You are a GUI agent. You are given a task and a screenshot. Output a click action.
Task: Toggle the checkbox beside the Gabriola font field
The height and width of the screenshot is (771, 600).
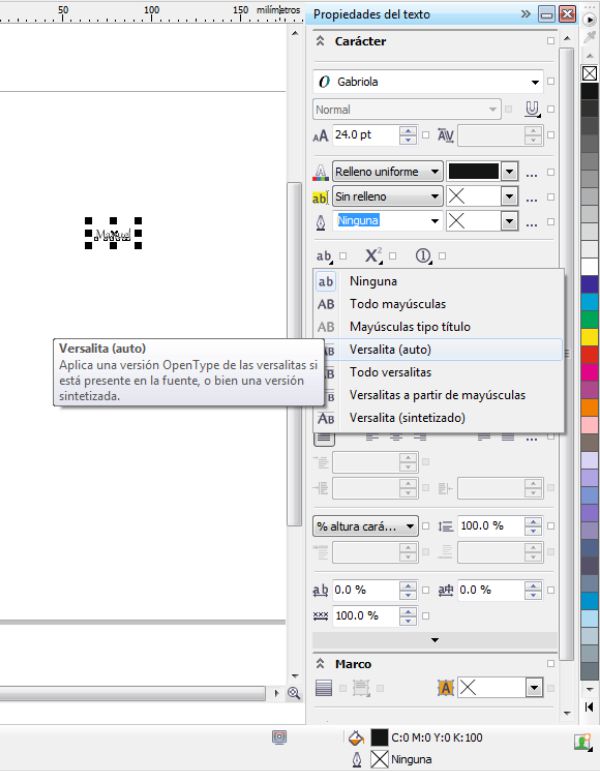tap(551, 82)
